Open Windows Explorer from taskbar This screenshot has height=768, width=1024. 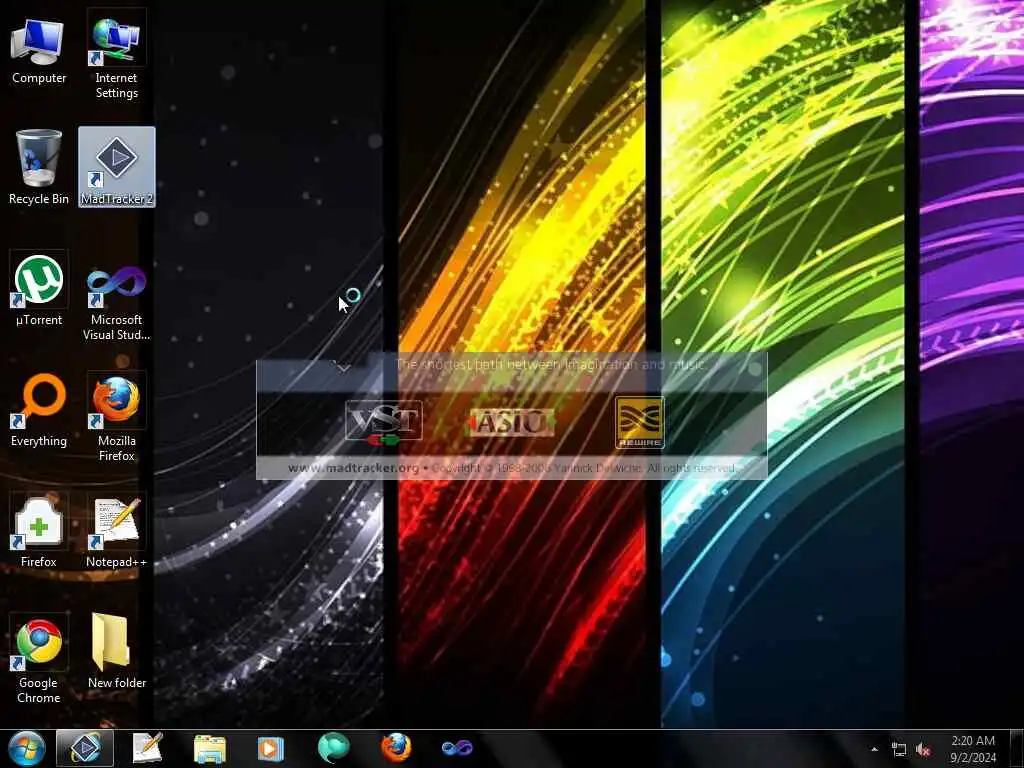tap(210, 748)
